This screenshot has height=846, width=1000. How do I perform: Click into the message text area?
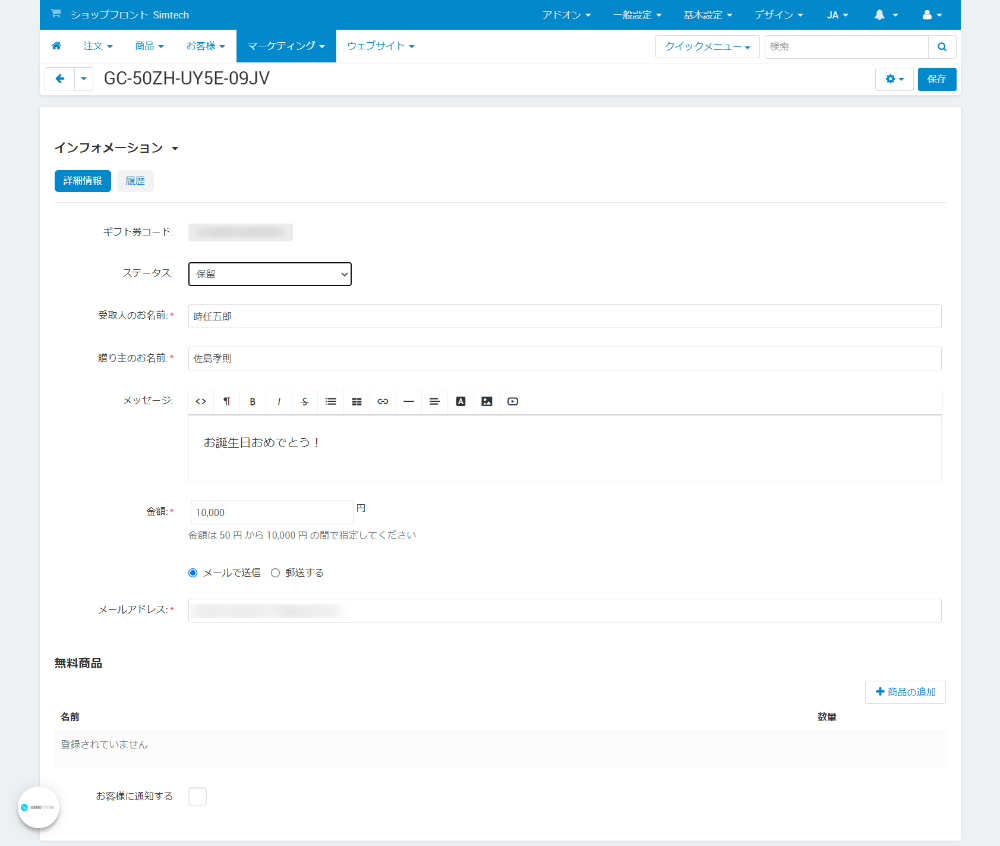tap(564, 448)
